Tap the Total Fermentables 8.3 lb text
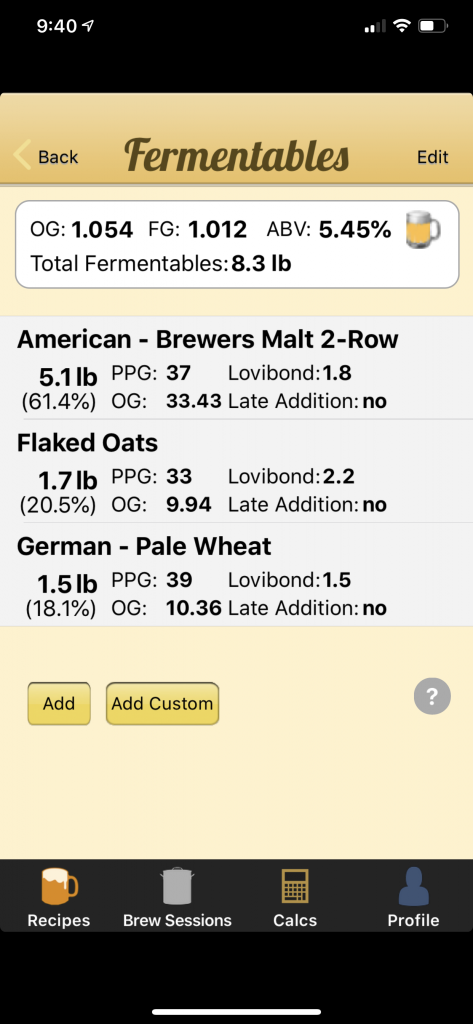 161,264
